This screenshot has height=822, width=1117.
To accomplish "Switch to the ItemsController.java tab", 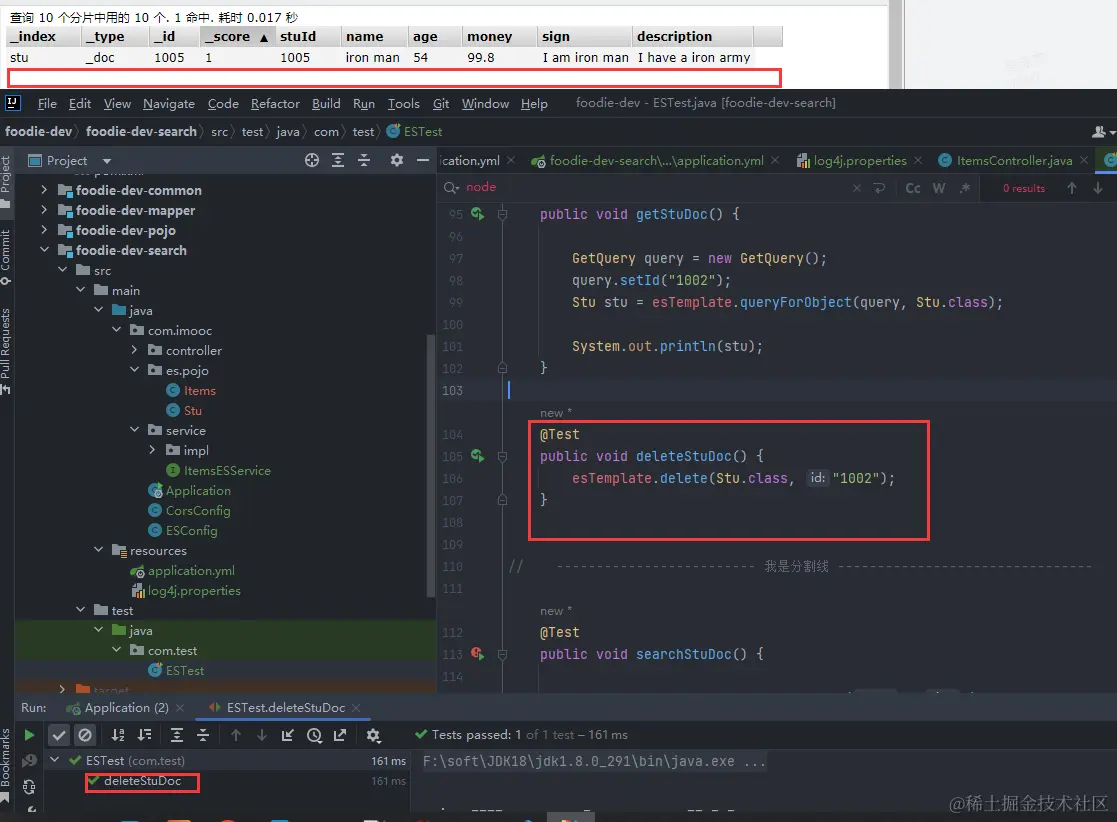I will pyautogui.click(x=1005, y=161).
